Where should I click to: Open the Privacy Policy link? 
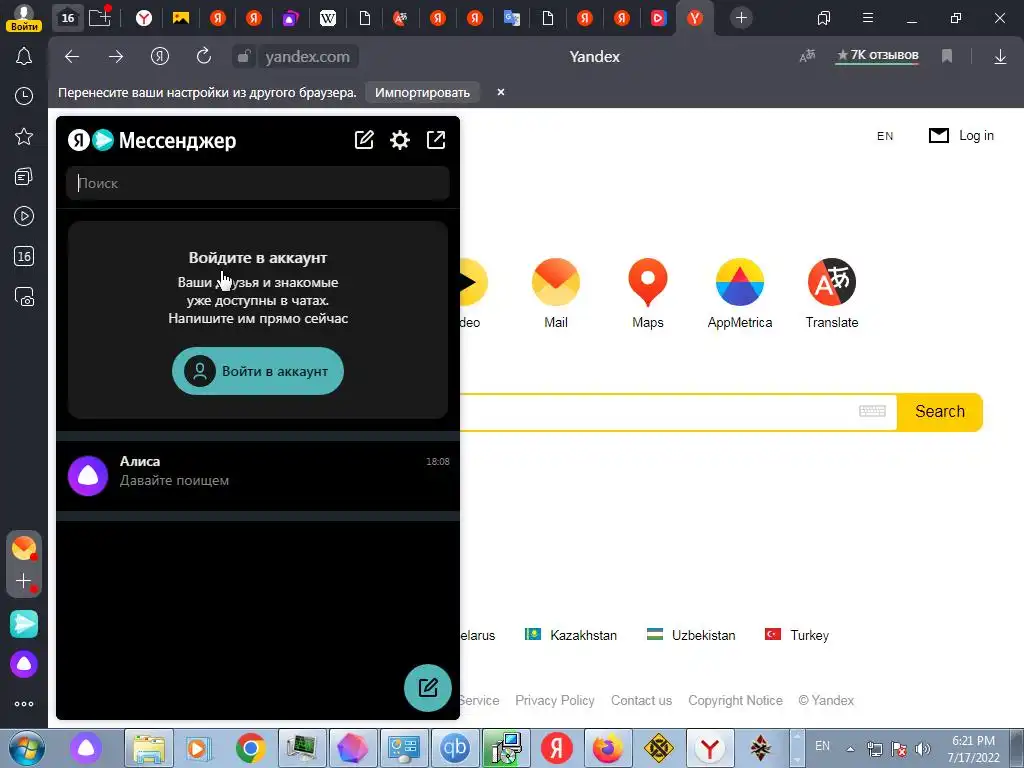coord(554,700)
